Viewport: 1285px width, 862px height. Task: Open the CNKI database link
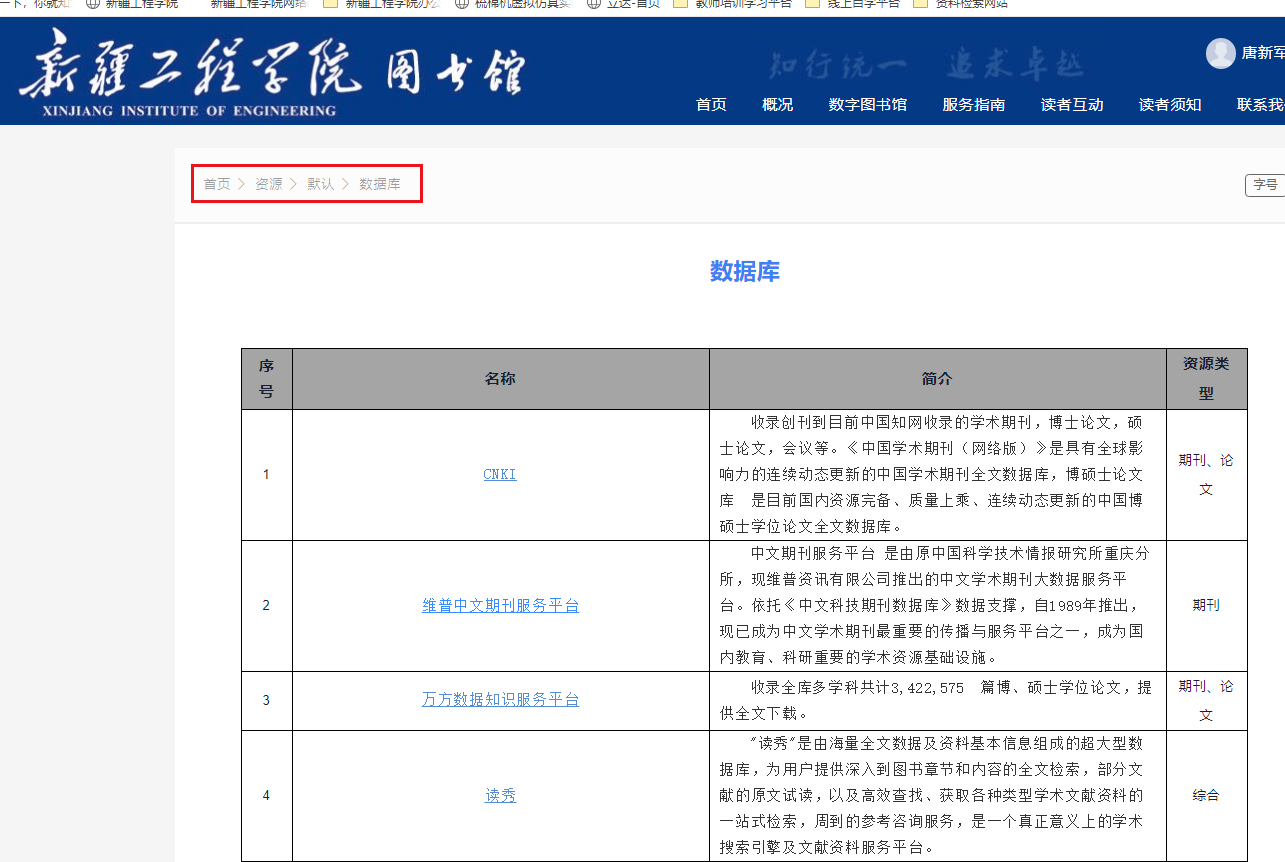(500, 475)
